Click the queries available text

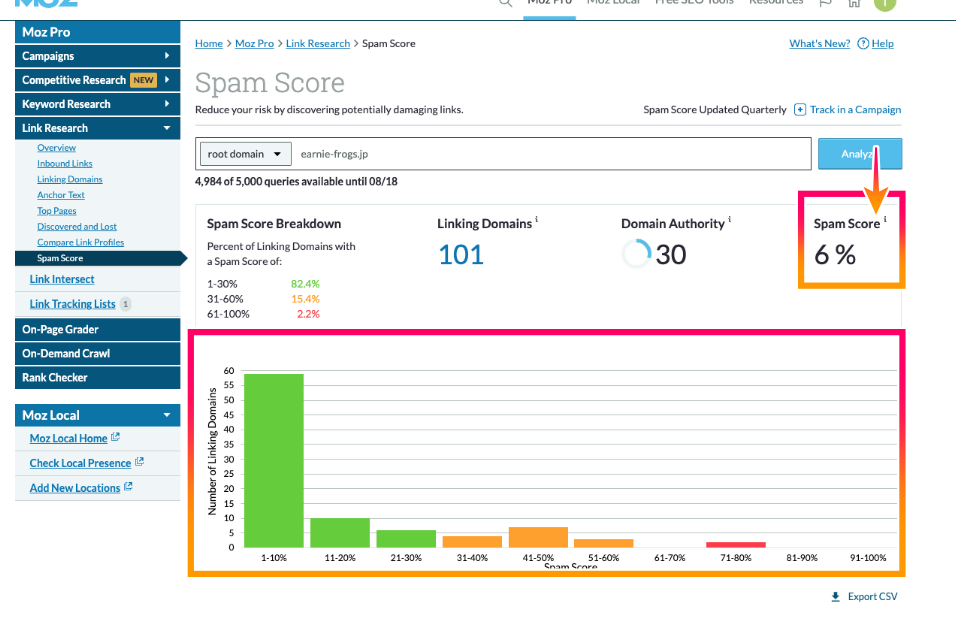296,181
